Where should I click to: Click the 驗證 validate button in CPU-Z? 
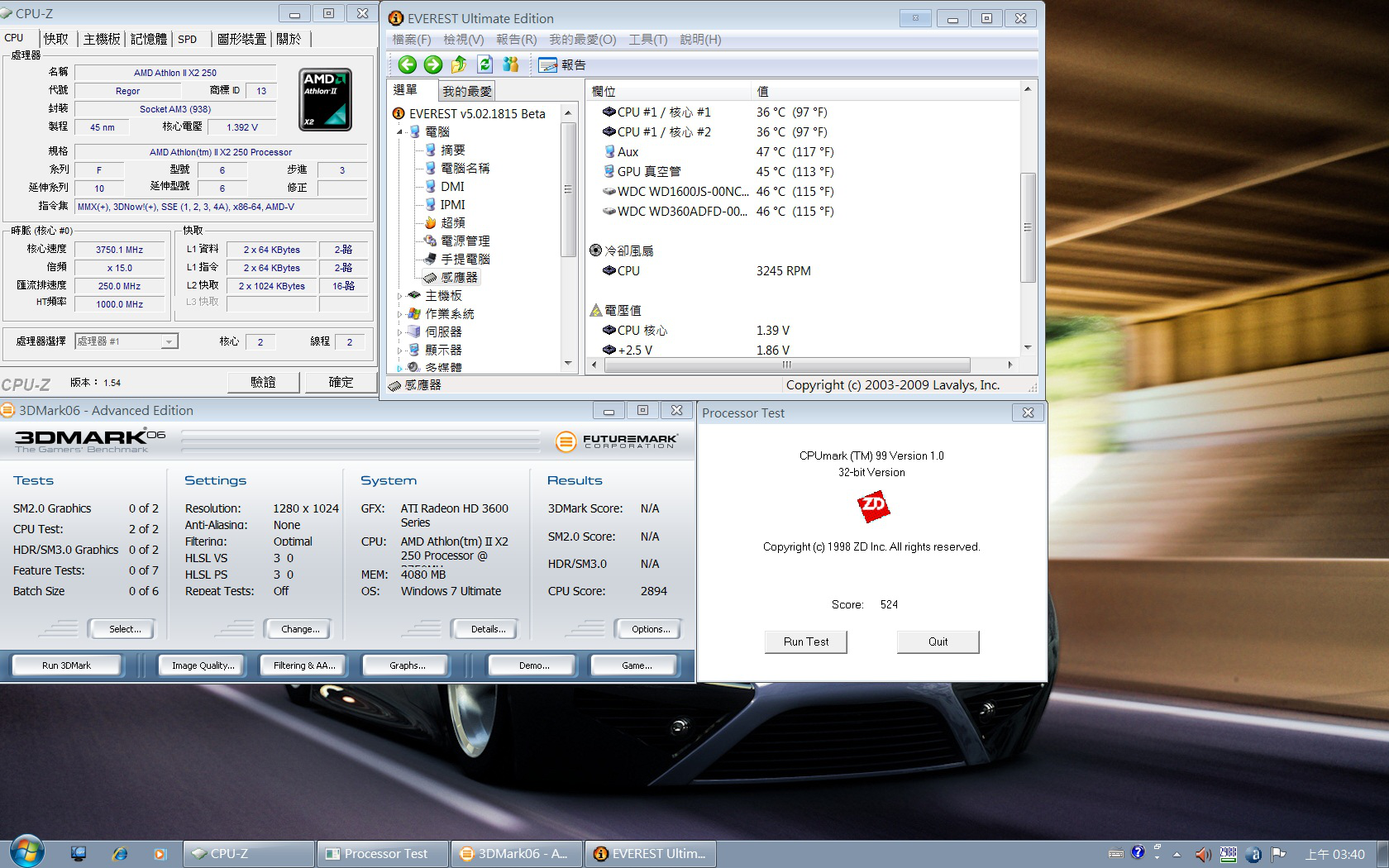click(x=263, y=382)
